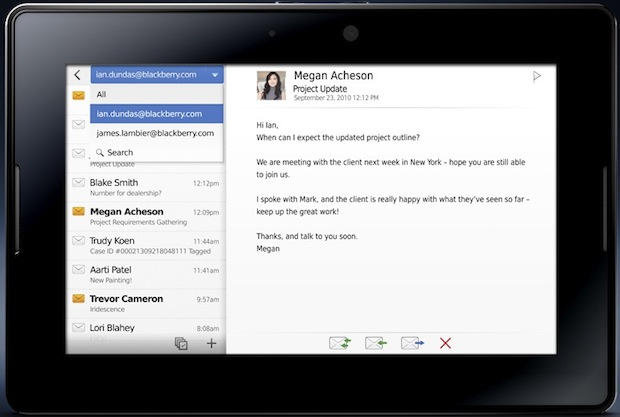
Task: Compose a new message with the plus icon
Action: (211, 343)
